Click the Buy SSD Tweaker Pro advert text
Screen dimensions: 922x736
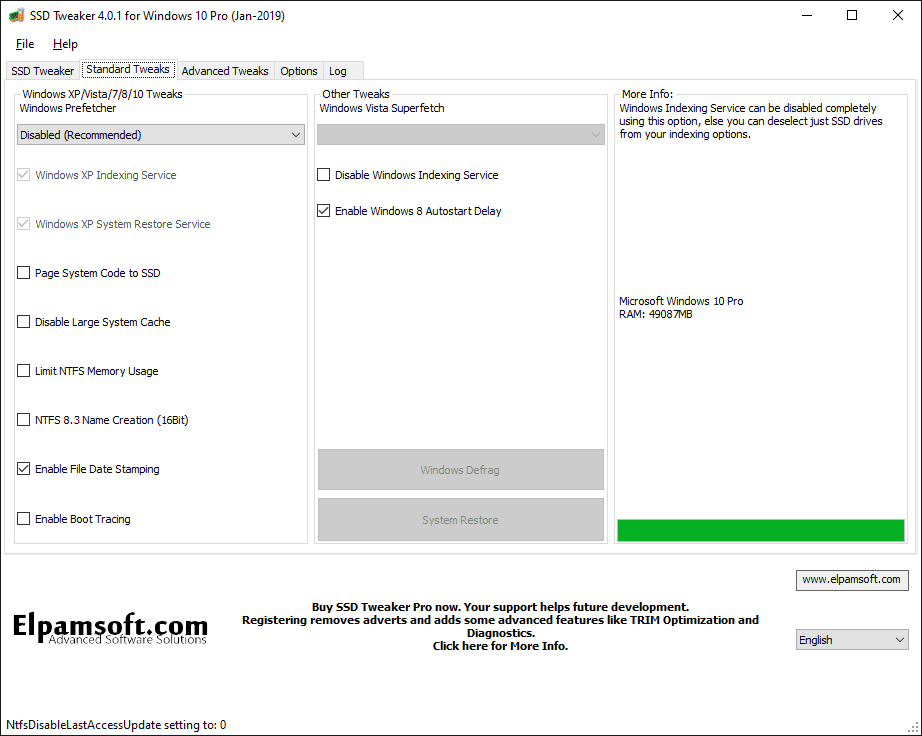(500, 626)
